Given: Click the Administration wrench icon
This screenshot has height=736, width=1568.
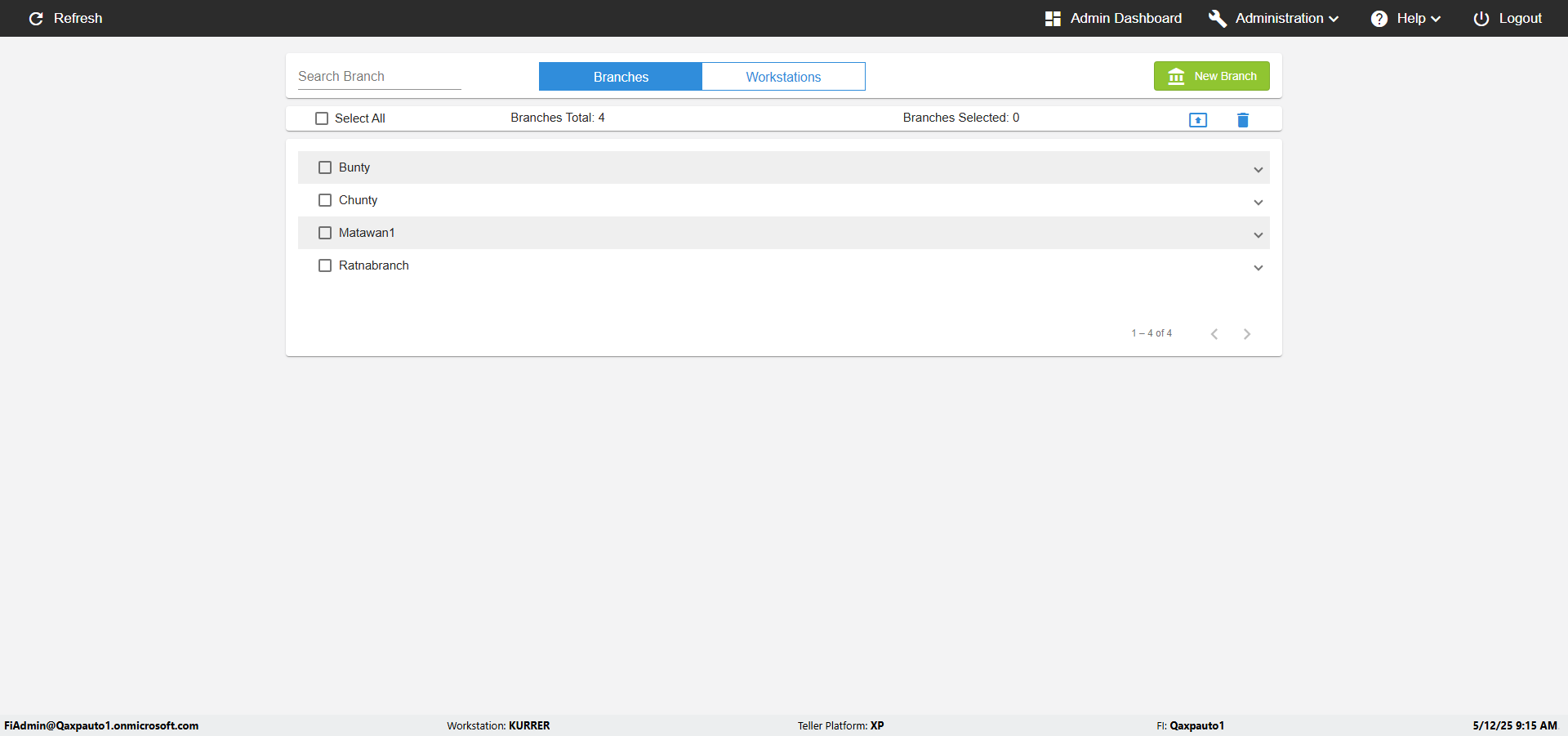Looking at the screenshot, I should (x=1218, y=18).
